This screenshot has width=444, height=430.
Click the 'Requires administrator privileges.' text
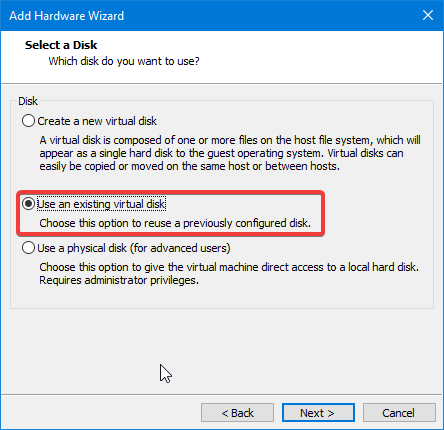(x=119, y=280)
